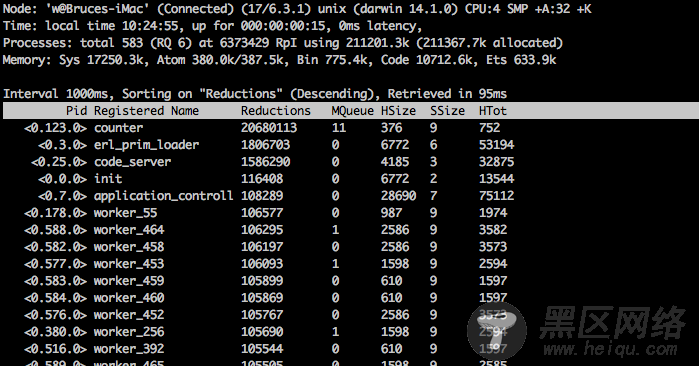This screenshot has width=699, height=366.
Task: Click the Pid column header
Action: (77, 111)
